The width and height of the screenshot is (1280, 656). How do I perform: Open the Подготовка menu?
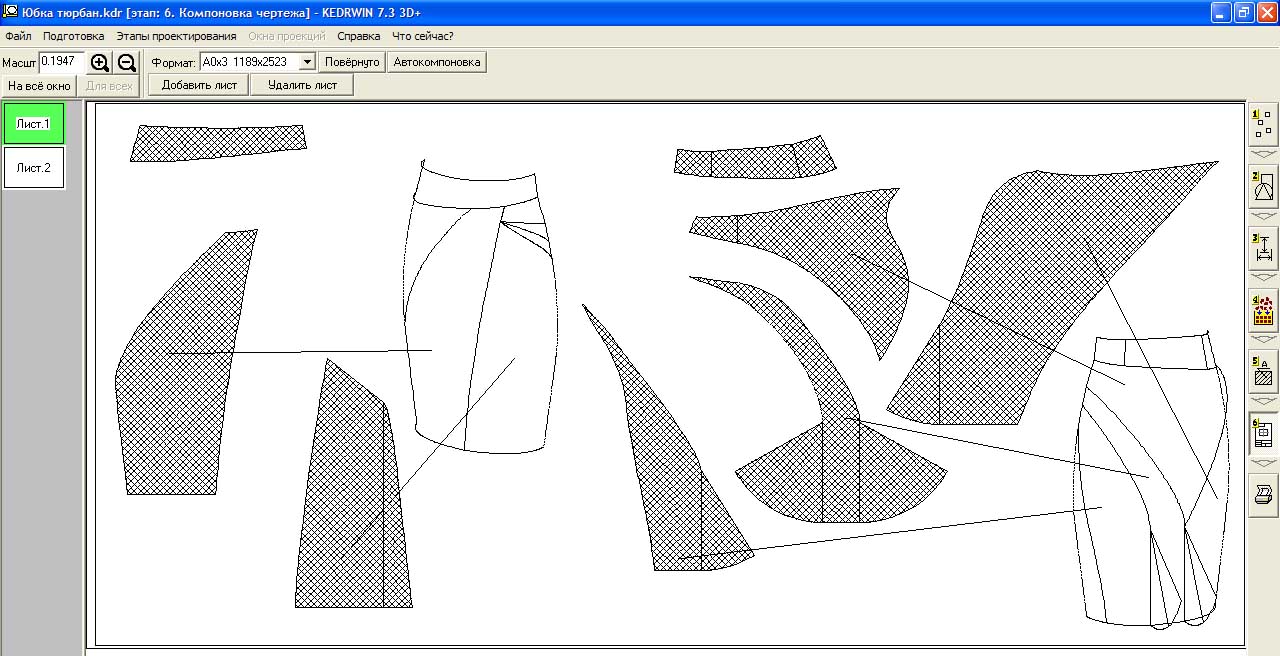(74, 36)
